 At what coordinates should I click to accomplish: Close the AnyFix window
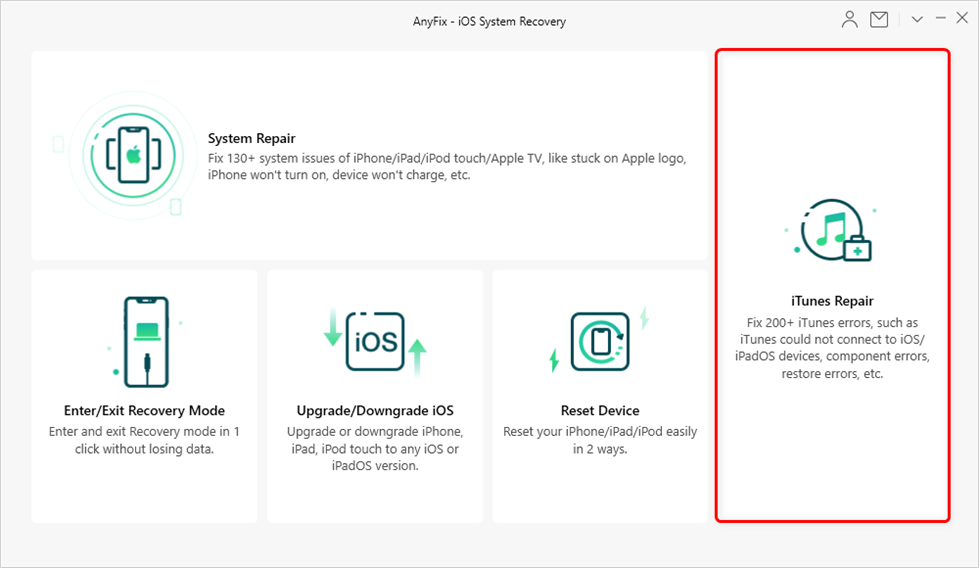tap(962, 19)
